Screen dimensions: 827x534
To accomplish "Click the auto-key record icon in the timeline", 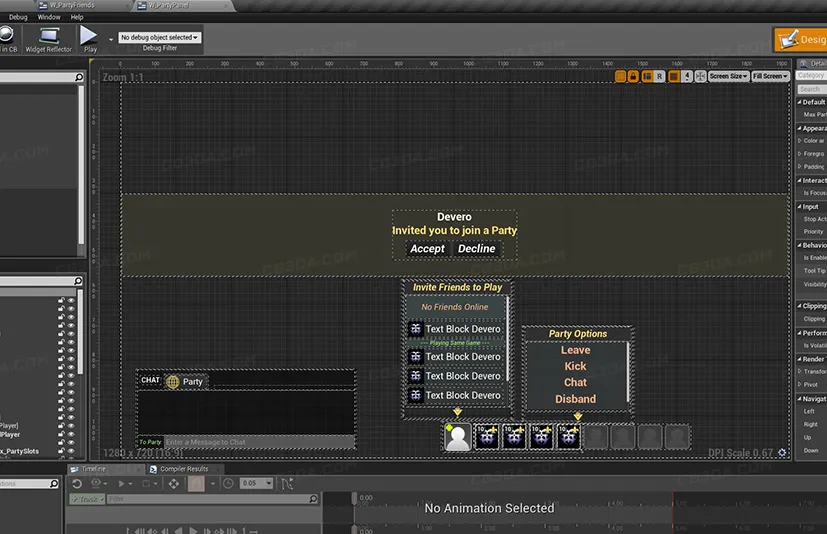I will (196, 483).
